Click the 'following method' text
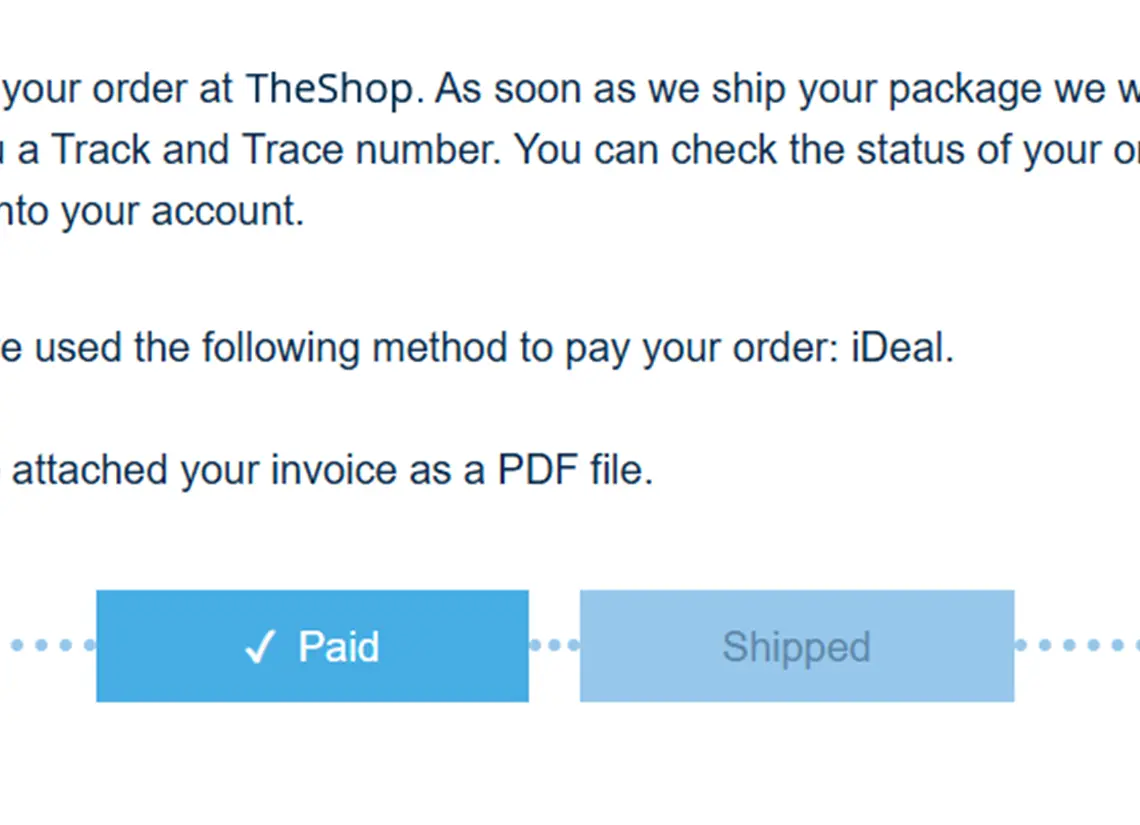 (367, 348)
